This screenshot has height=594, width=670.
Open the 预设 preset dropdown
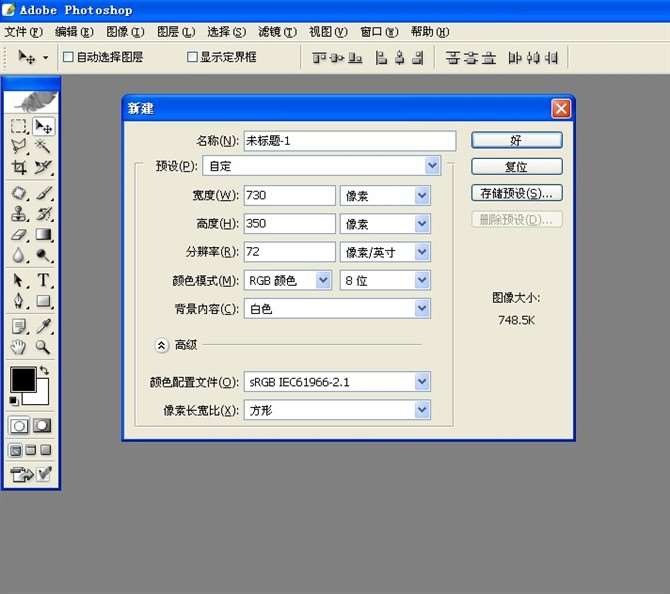click(432, 166)
